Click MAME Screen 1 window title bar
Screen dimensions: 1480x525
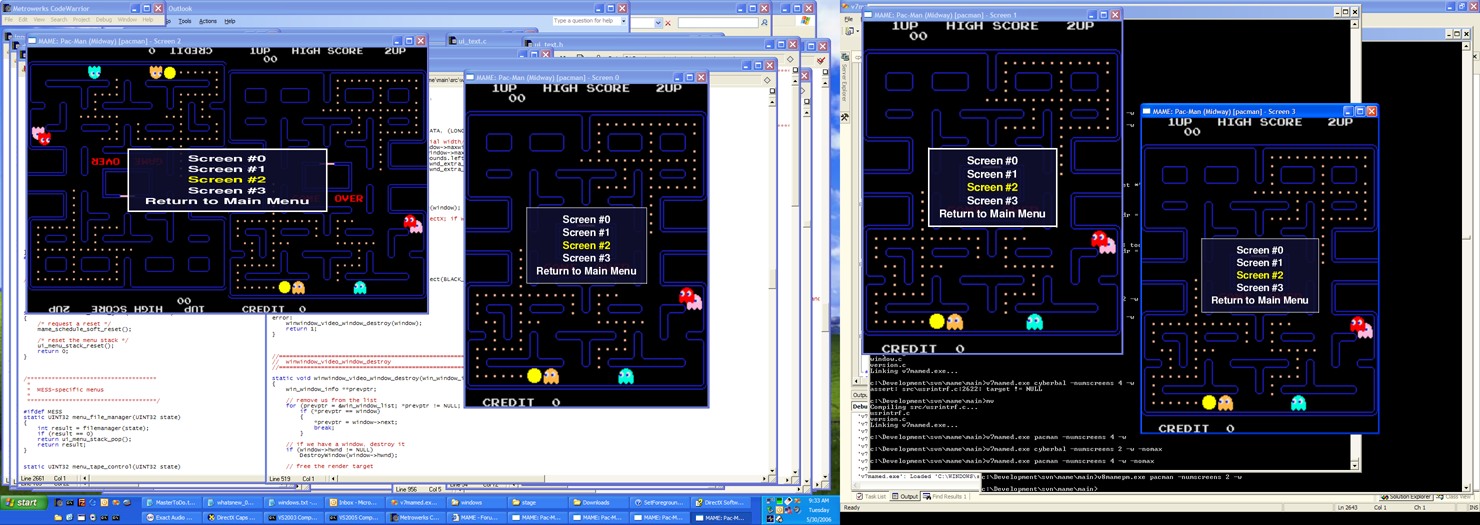(992, 15)
